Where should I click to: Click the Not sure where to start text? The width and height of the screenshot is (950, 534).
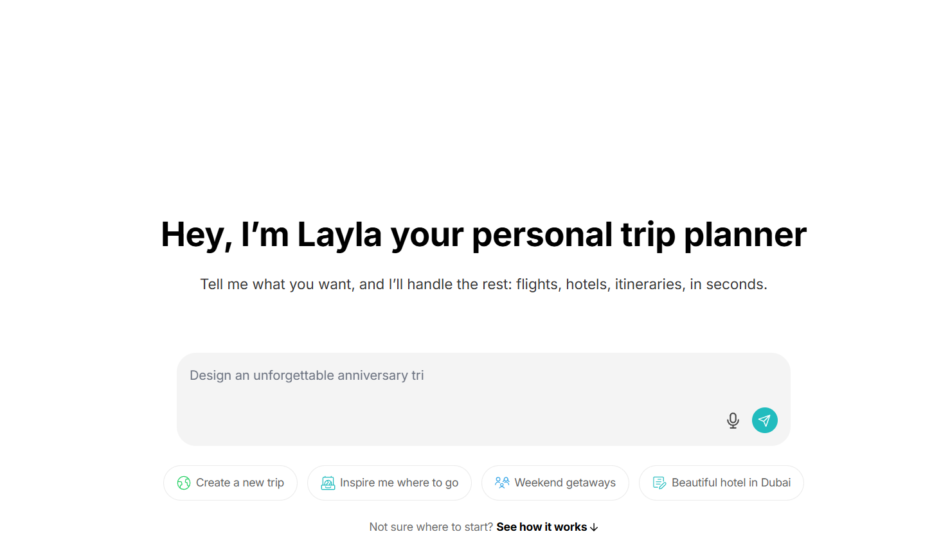coord(431,527)
